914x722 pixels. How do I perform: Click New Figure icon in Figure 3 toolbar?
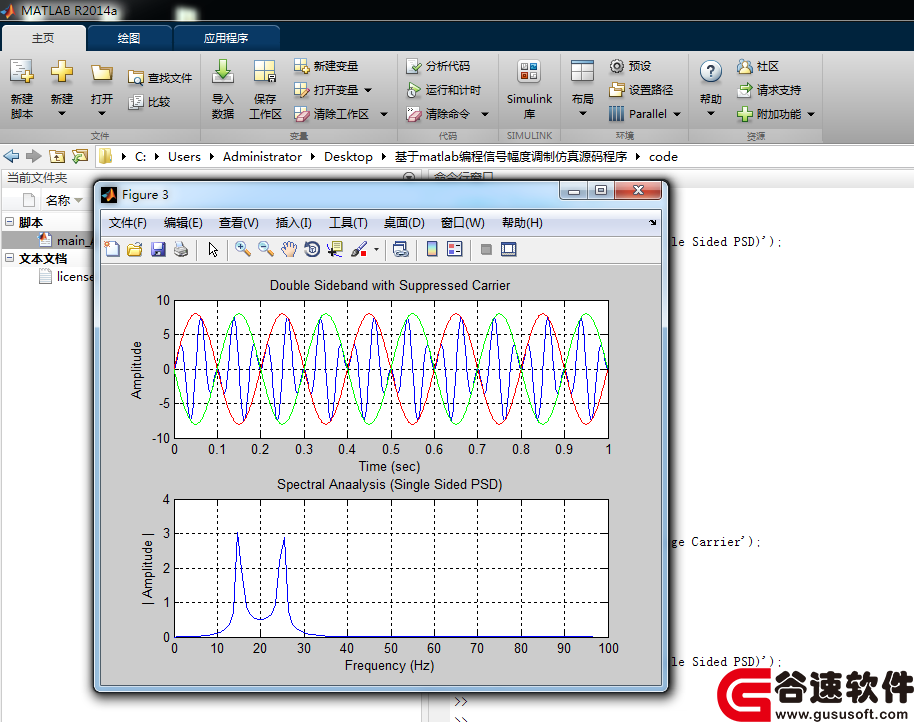[x=112, y=249]
